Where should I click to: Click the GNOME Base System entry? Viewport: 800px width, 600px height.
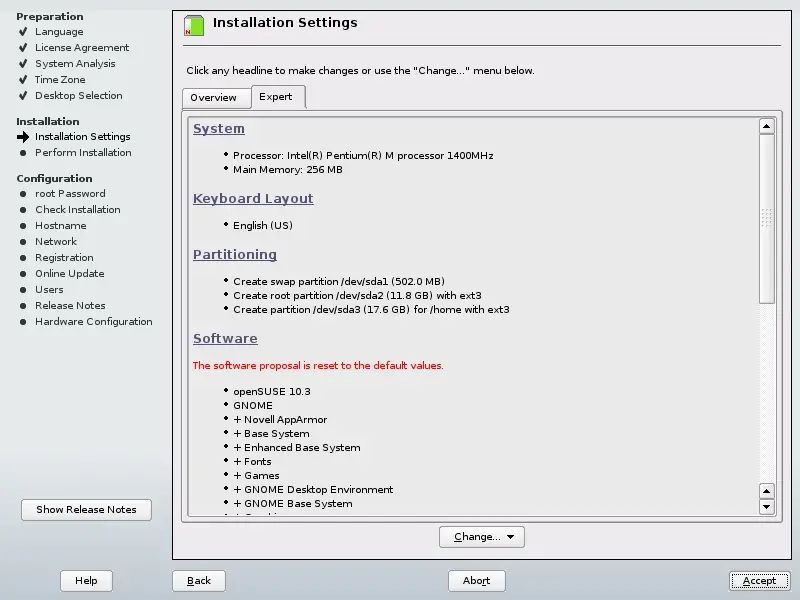pos(293,504)
